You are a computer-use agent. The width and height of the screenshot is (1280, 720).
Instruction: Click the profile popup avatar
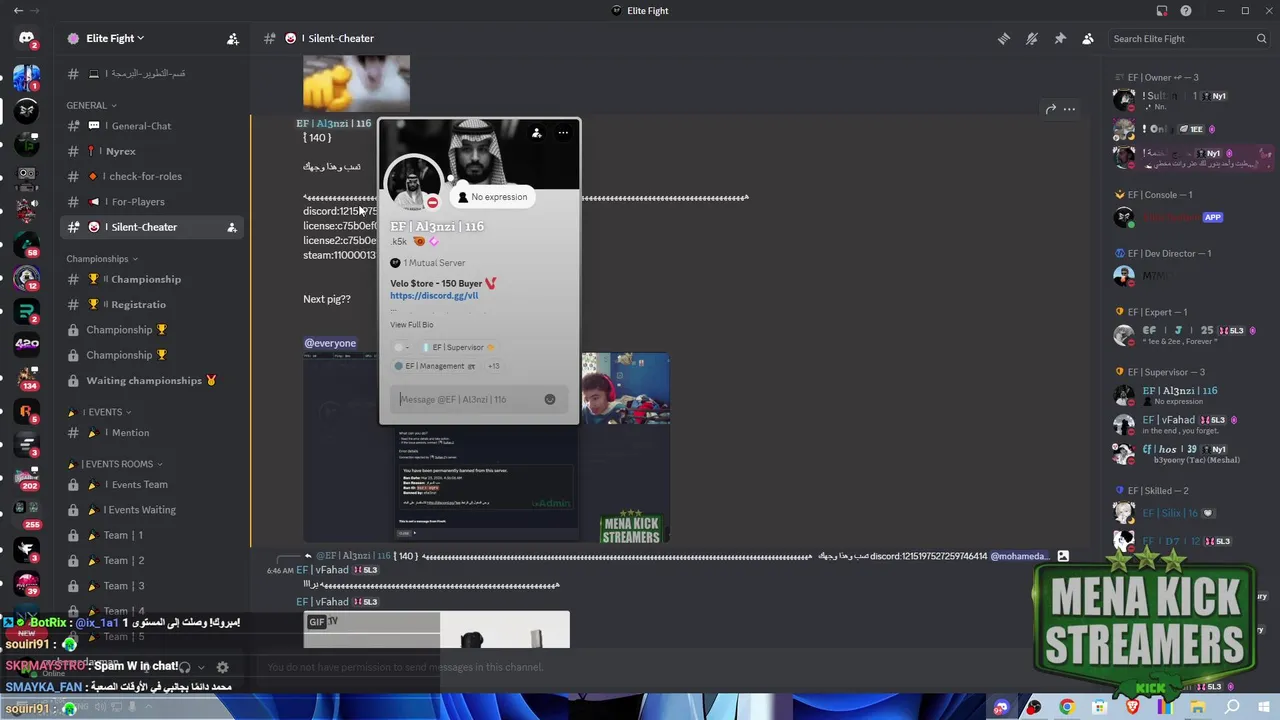413,183
